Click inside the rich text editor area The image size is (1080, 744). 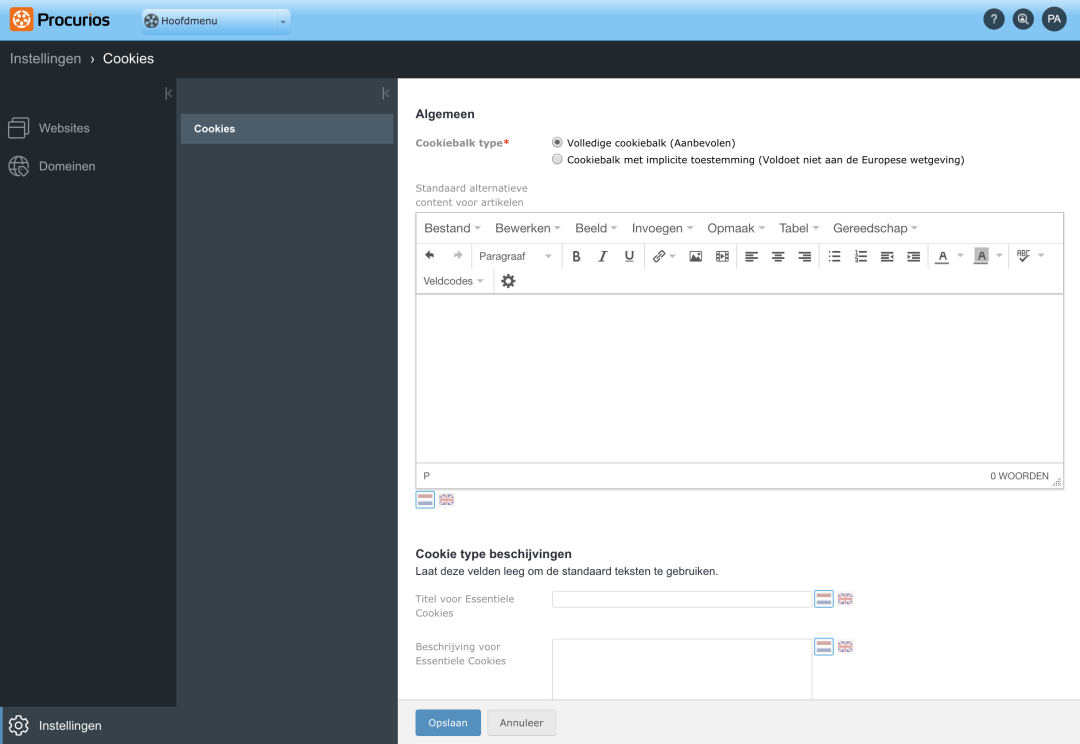pyautogui.click(x=739, y=379)
